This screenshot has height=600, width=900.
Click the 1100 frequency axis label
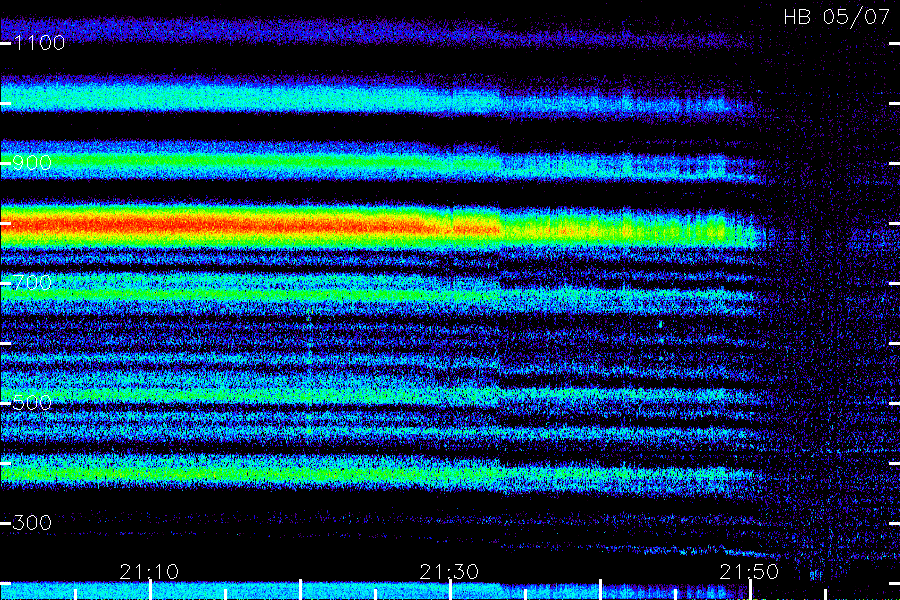pos(40,43)
